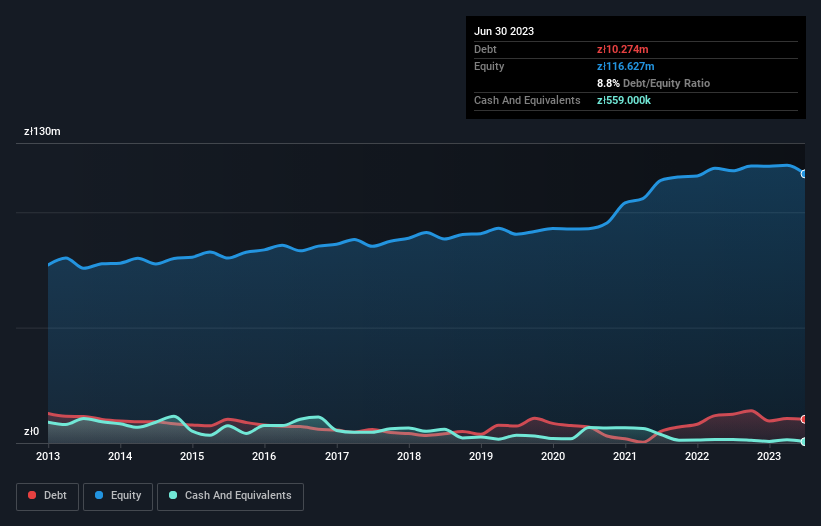Screen dimensions: 821x526
Task: Click the 2023 x-axis label
Action: 769,456
